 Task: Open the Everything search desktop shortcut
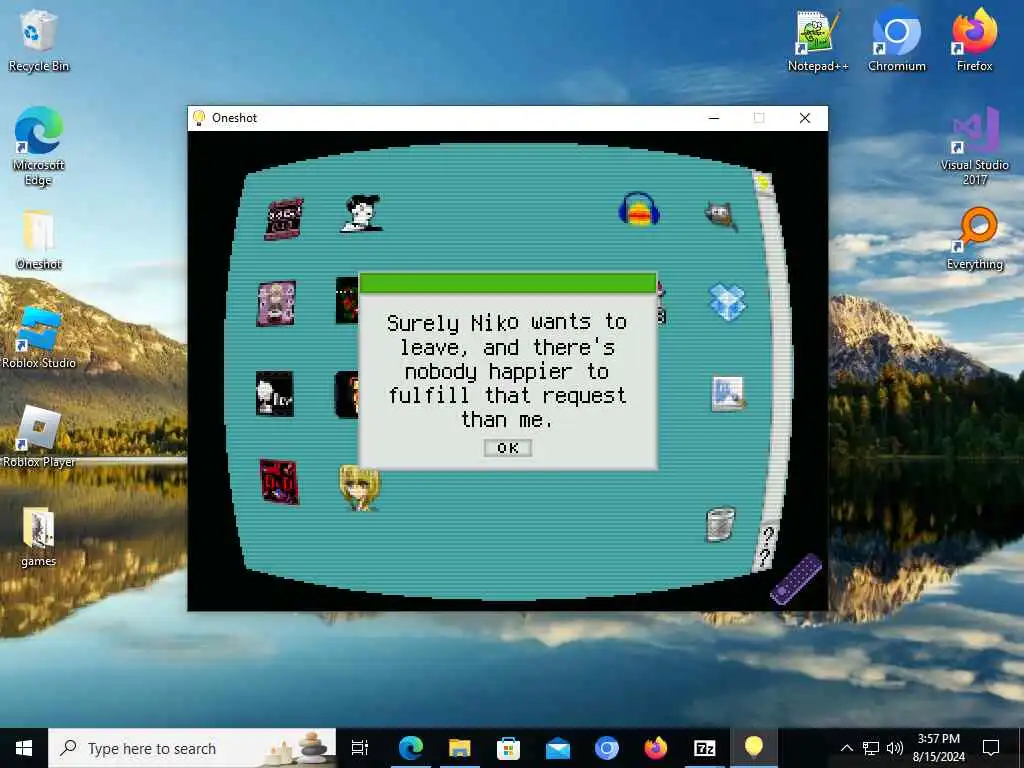[x=974, y=239]
